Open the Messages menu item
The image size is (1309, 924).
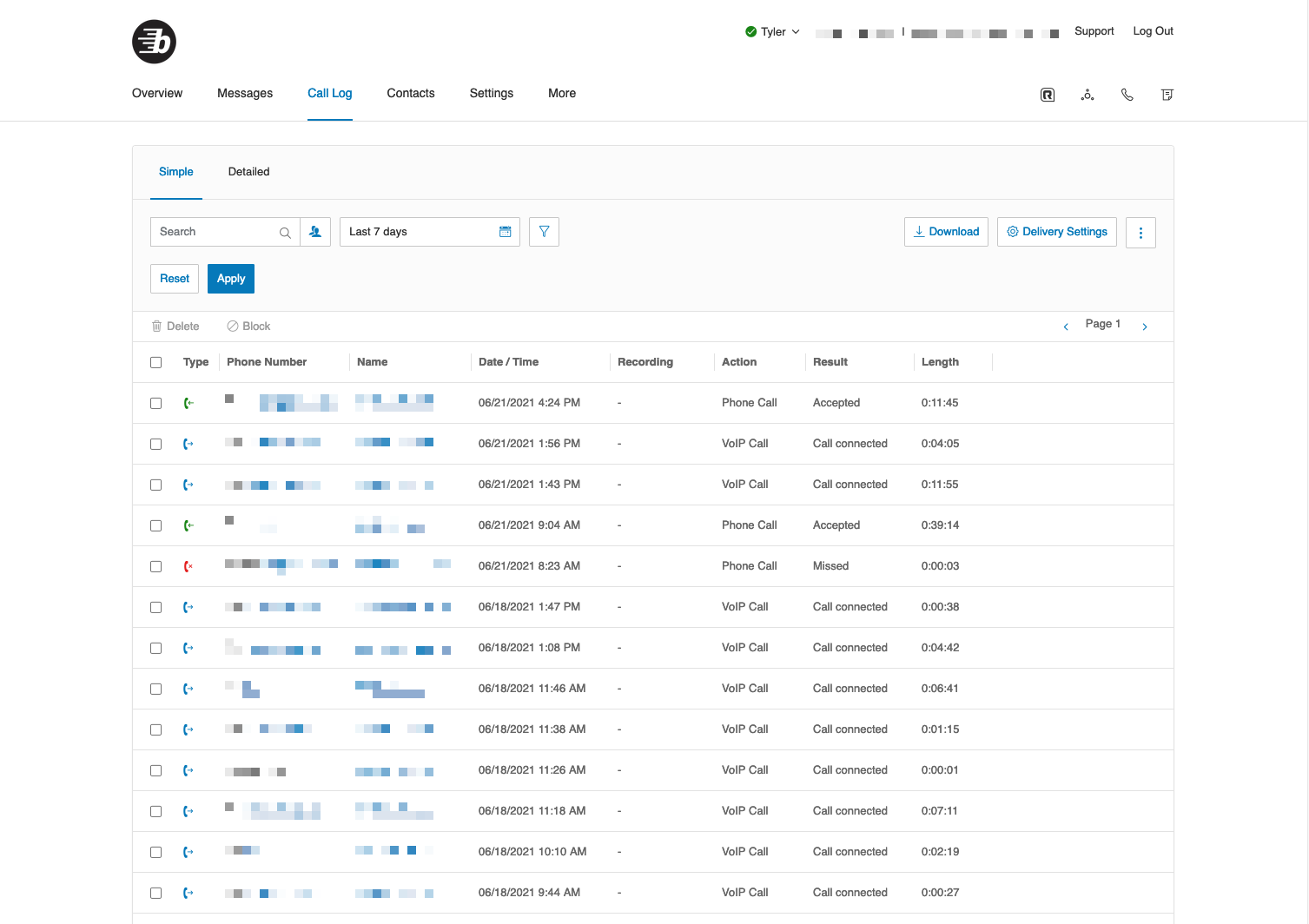245,93
